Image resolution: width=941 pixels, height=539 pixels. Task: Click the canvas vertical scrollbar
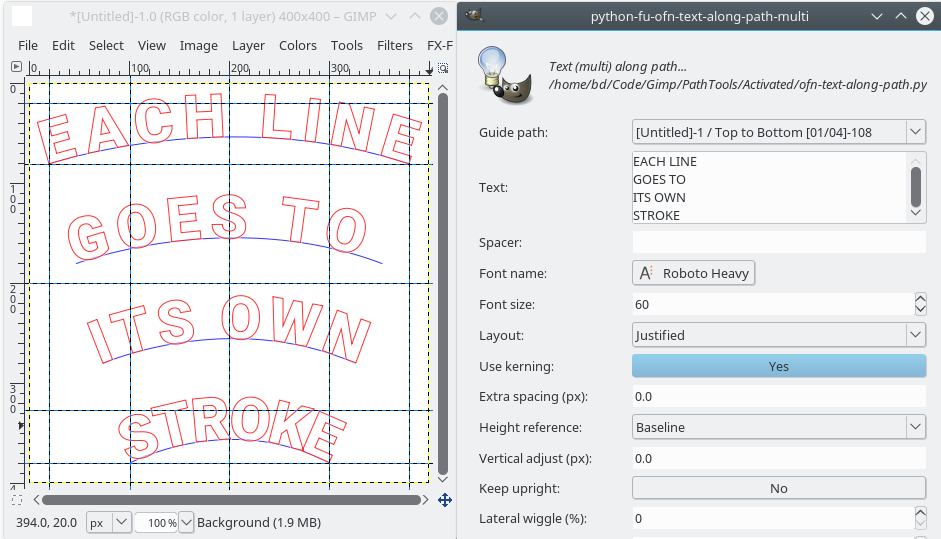tap(443, 284)
